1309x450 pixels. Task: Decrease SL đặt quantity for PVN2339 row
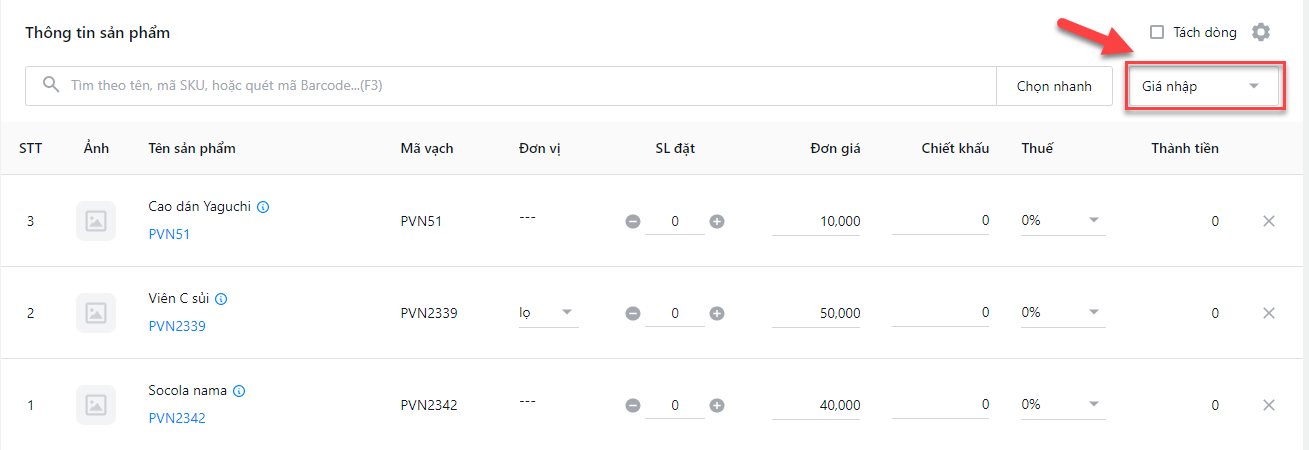633,313
